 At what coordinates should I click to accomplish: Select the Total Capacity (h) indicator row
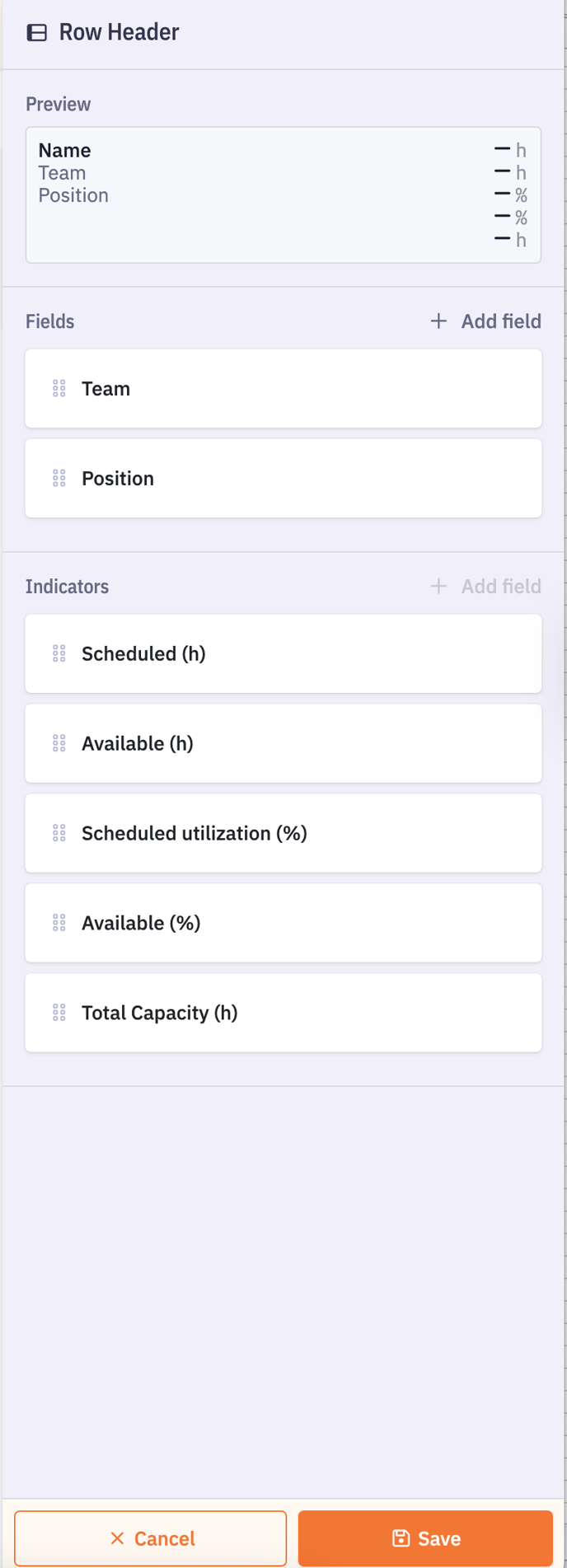(x=283, y=1013)
